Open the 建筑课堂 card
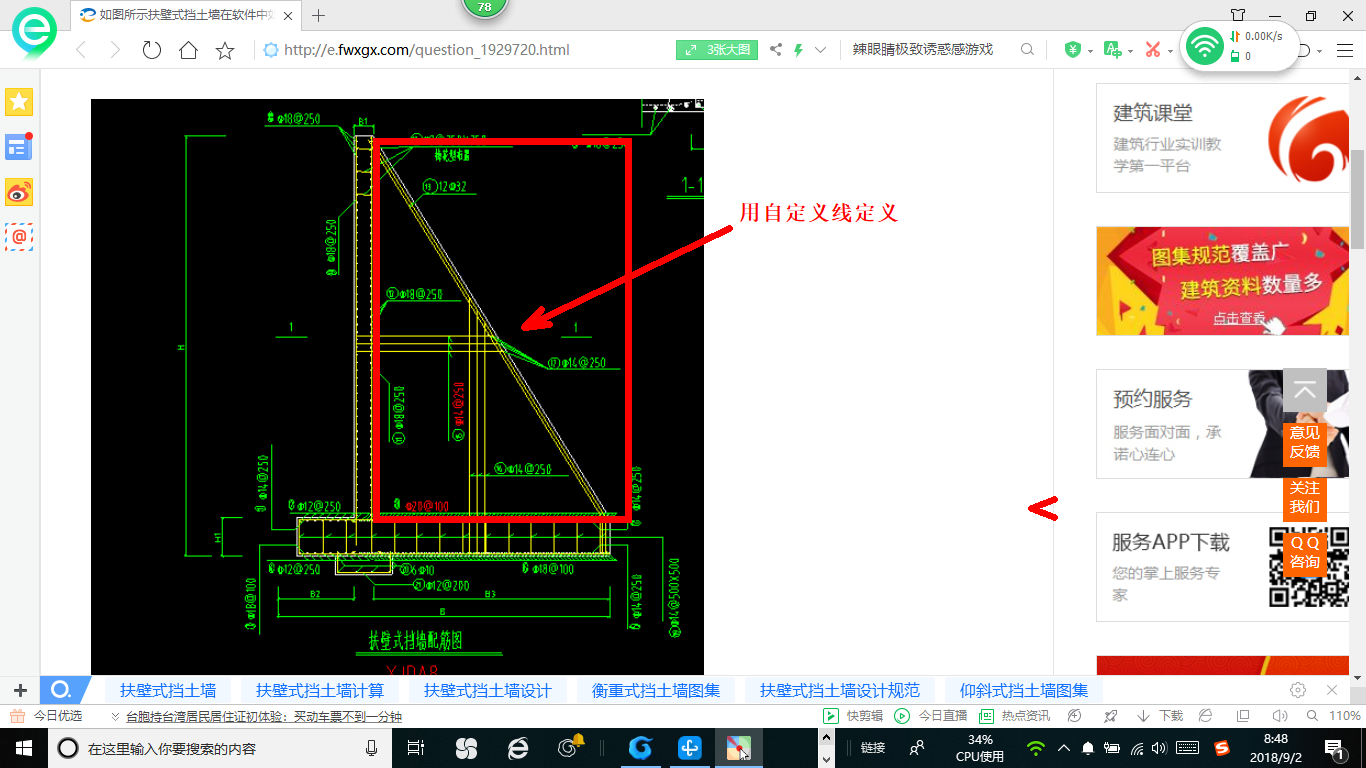The height and width of the screenshot is (768, 1366). click(1223, 138)
